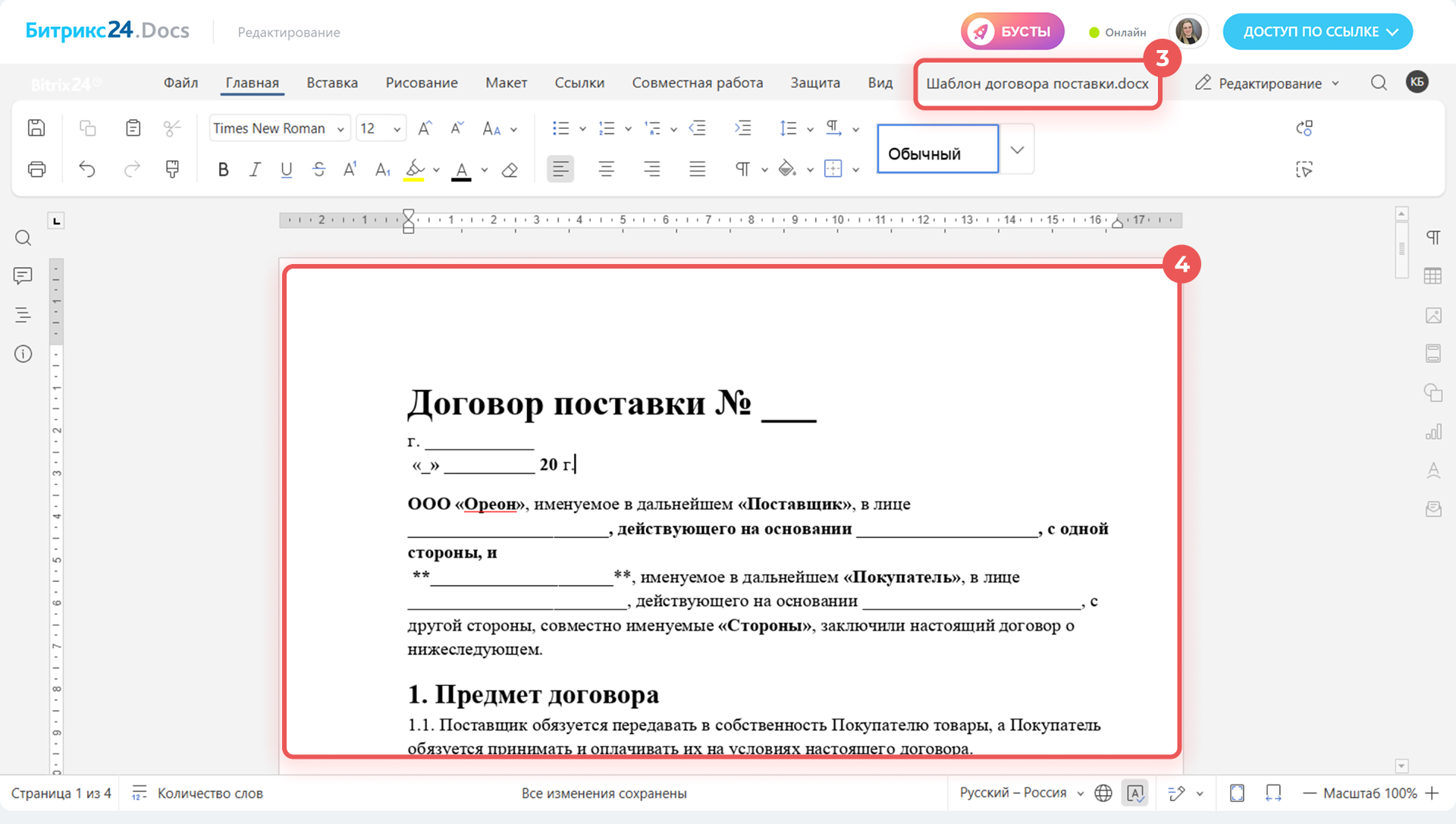Click the Доступ по ссылке button
Screen dimensions: 1456x824
pos(1317,32)
